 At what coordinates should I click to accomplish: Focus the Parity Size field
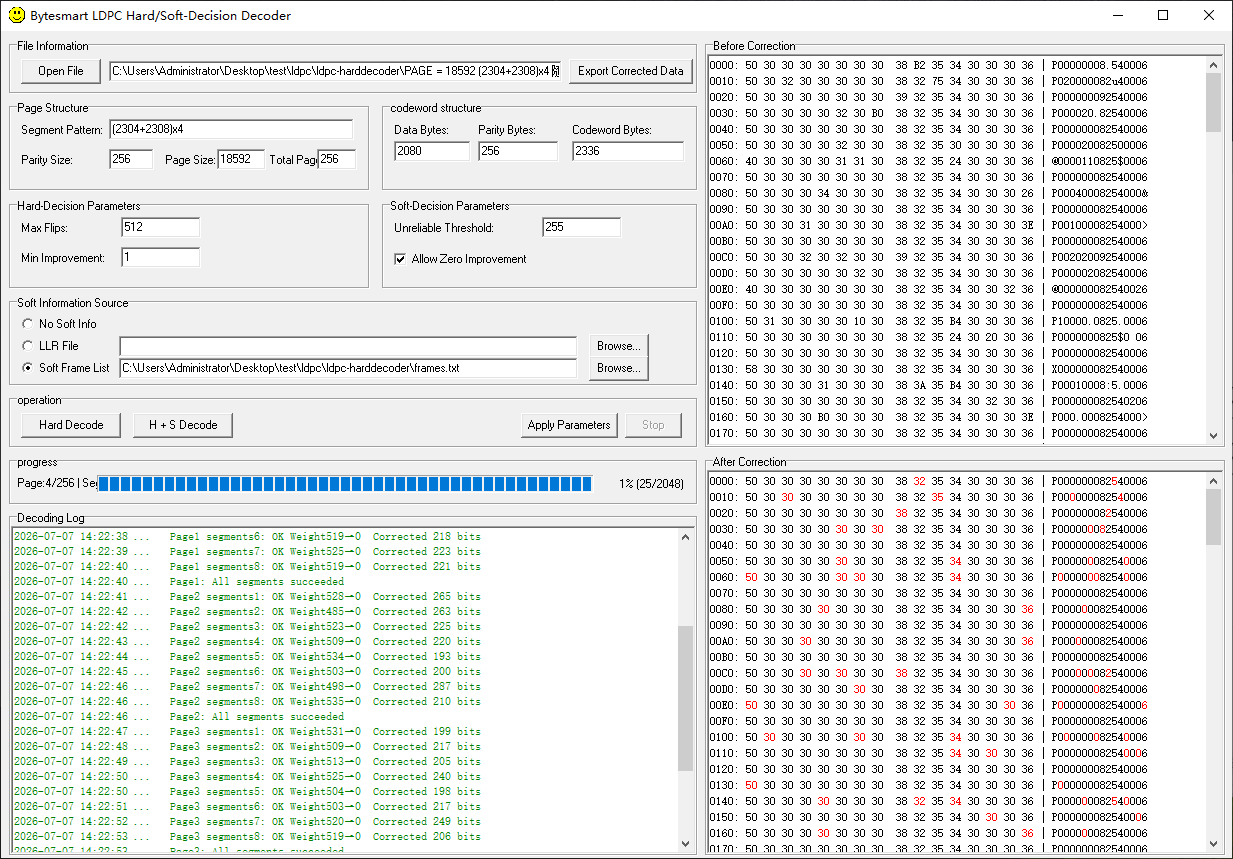131,160
